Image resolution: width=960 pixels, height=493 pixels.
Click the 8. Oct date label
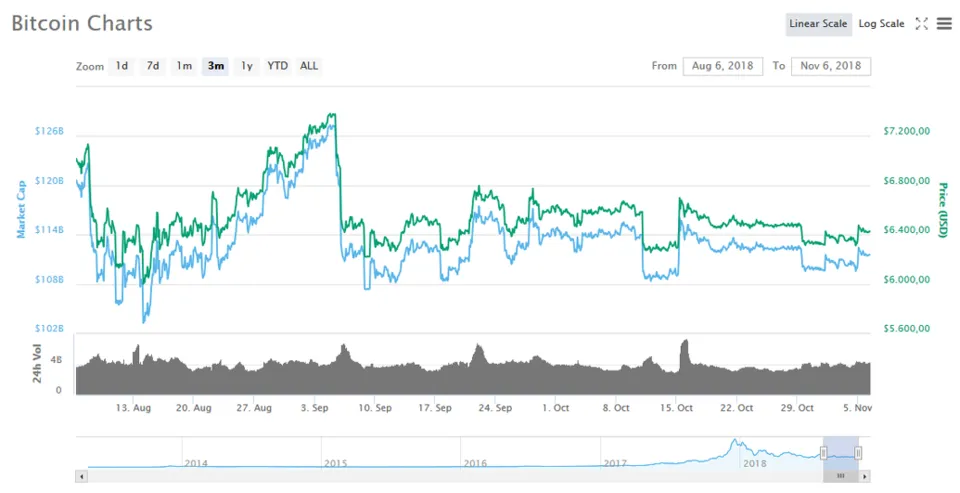click(615, 408)
